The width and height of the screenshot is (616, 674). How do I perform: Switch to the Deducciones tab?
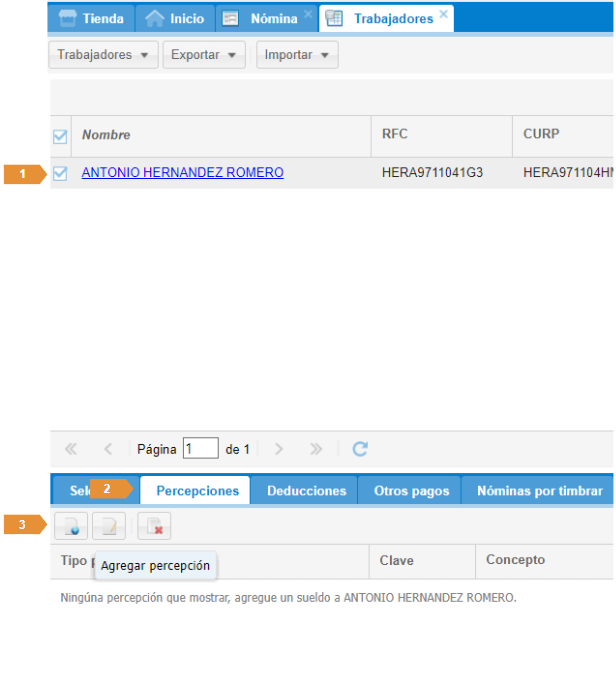(x=306, y=491)
